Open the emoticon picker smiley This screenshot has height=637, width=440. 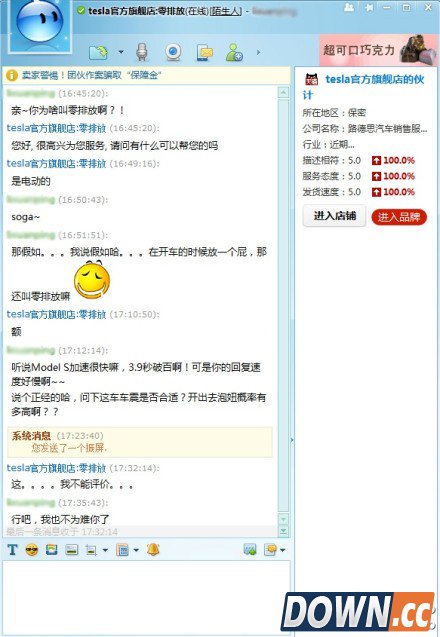point(32,550)
